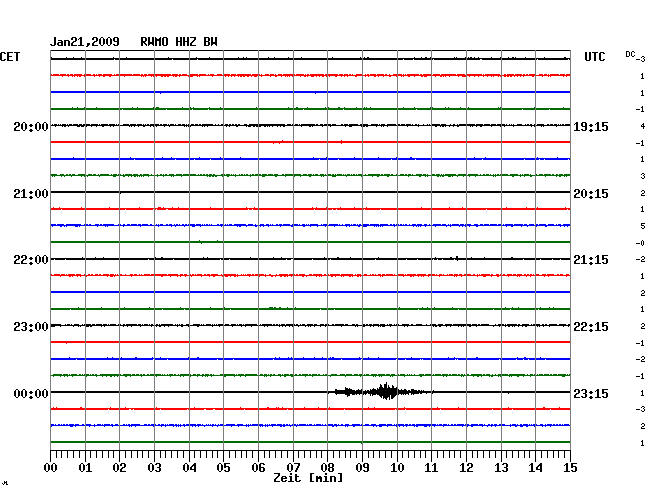Click the "08" minute tick label
The height and width of the screenshot is (494, 650).
pos(327,468)
